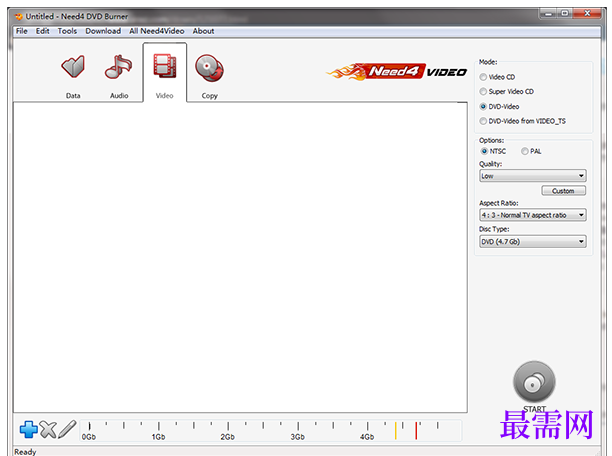Open the Quality dropdown showing Low
Image resolution: width=612 pixels, height=456 pixels.
point(533,176)
